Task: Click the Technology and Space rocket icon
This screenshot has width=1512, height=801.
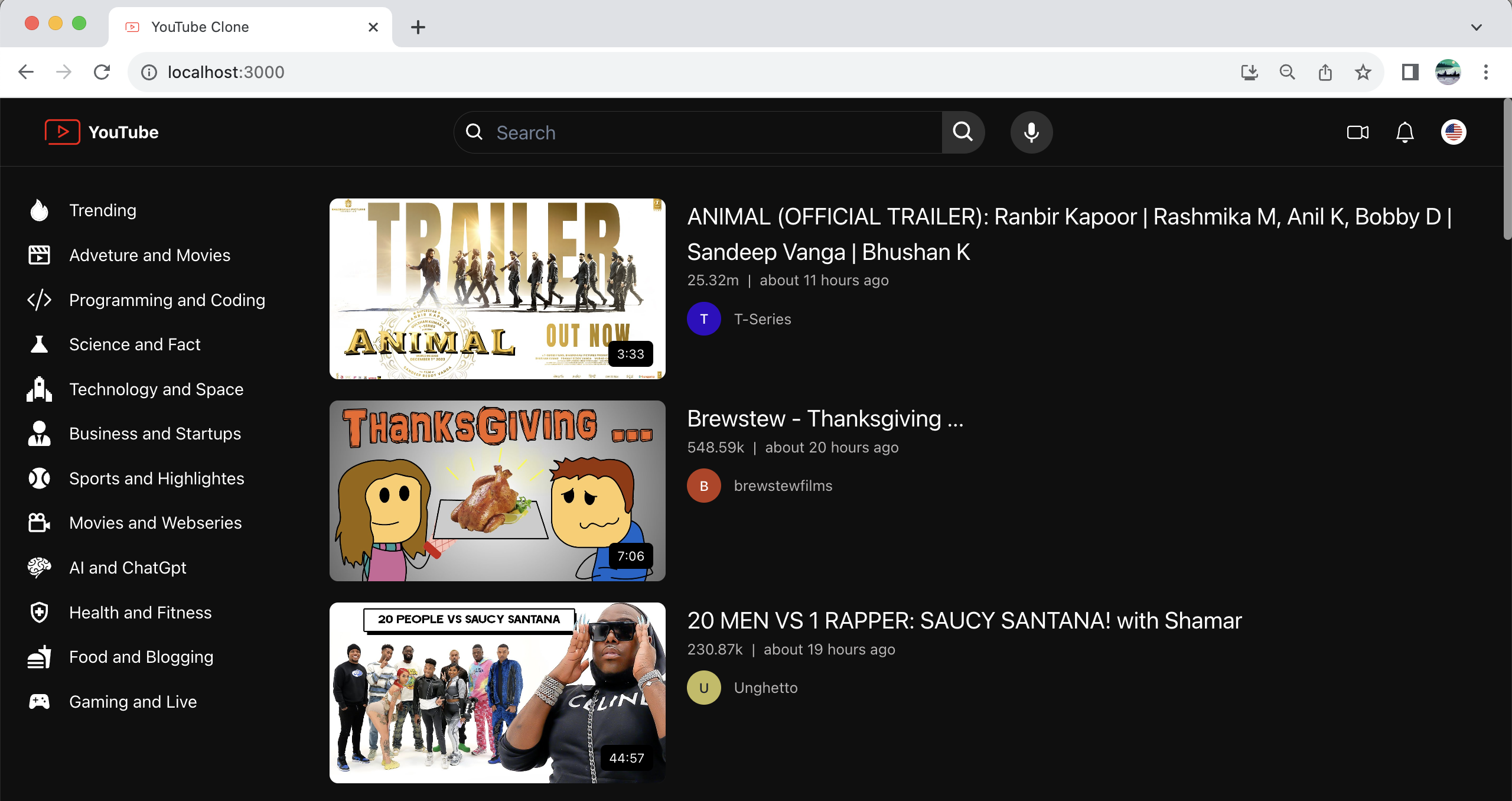Action: click(39, 389)
